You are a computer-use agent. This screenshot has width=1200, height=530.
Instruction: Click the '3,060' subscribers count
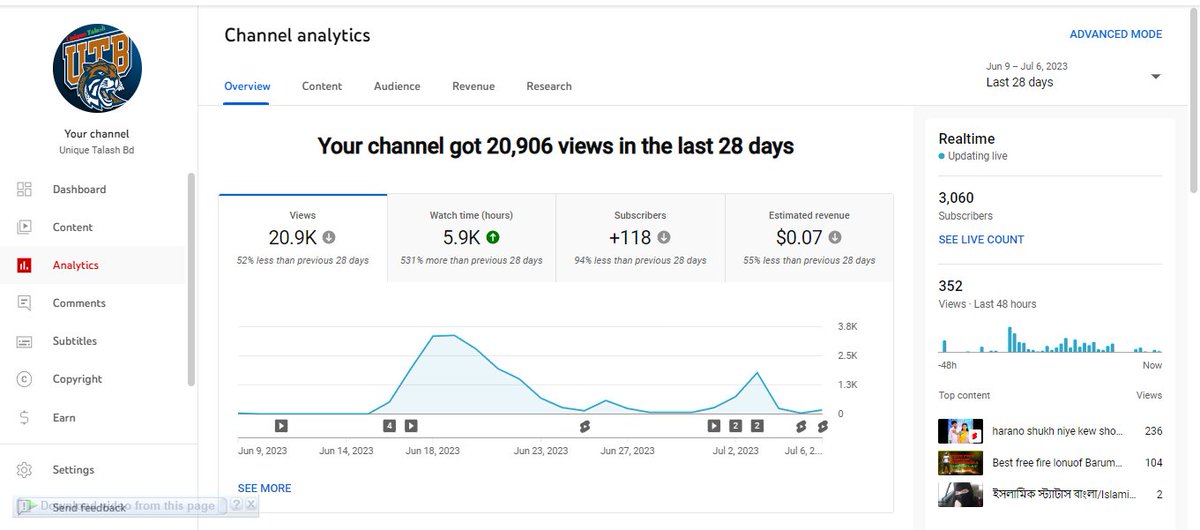(x=956, y=198)
